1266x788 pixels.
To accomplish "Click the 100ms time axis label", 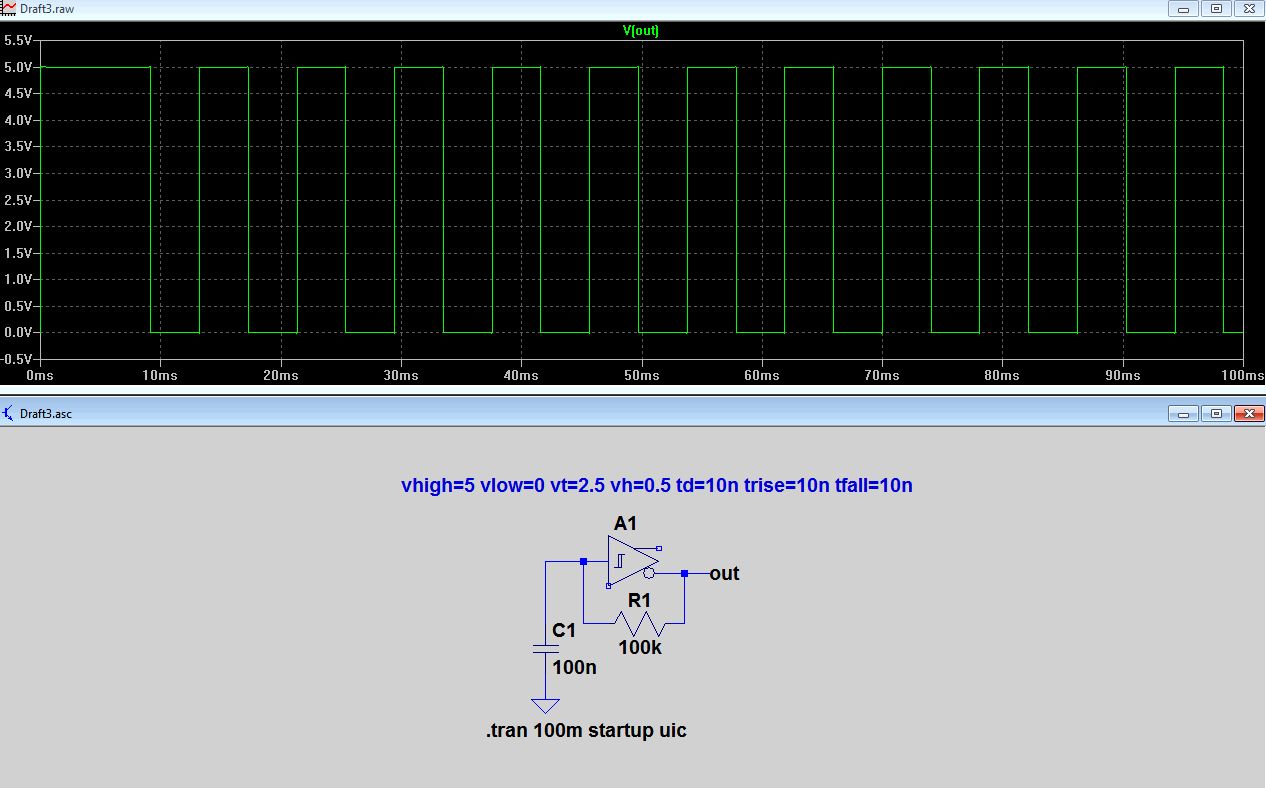I will click(1243, 375).
